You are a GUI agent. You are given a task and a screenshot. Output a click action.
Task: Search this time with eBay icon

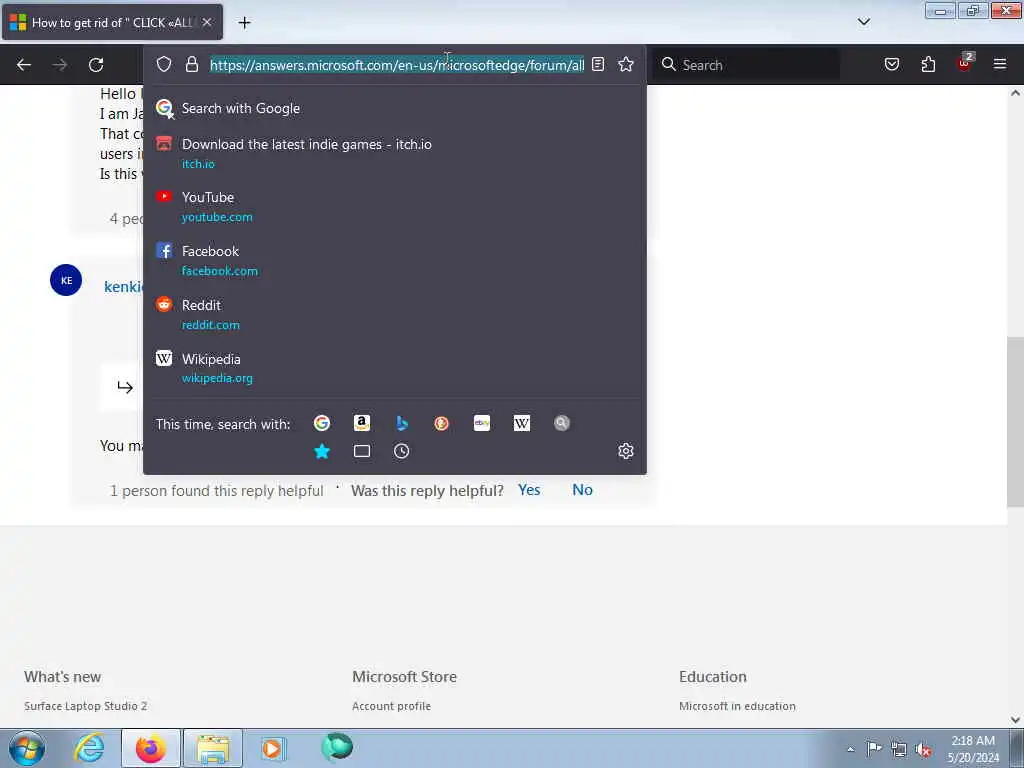coord(482,423)
